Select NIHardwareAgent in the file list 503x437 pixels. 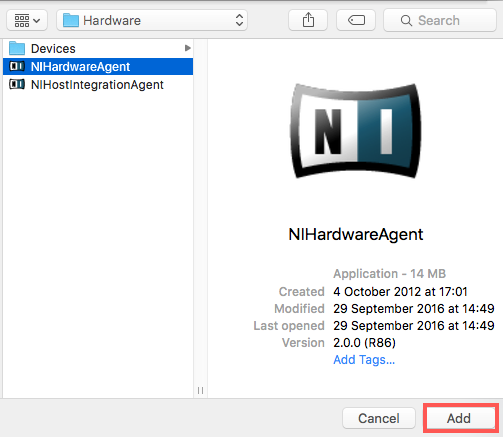click(x=98, y=66)
